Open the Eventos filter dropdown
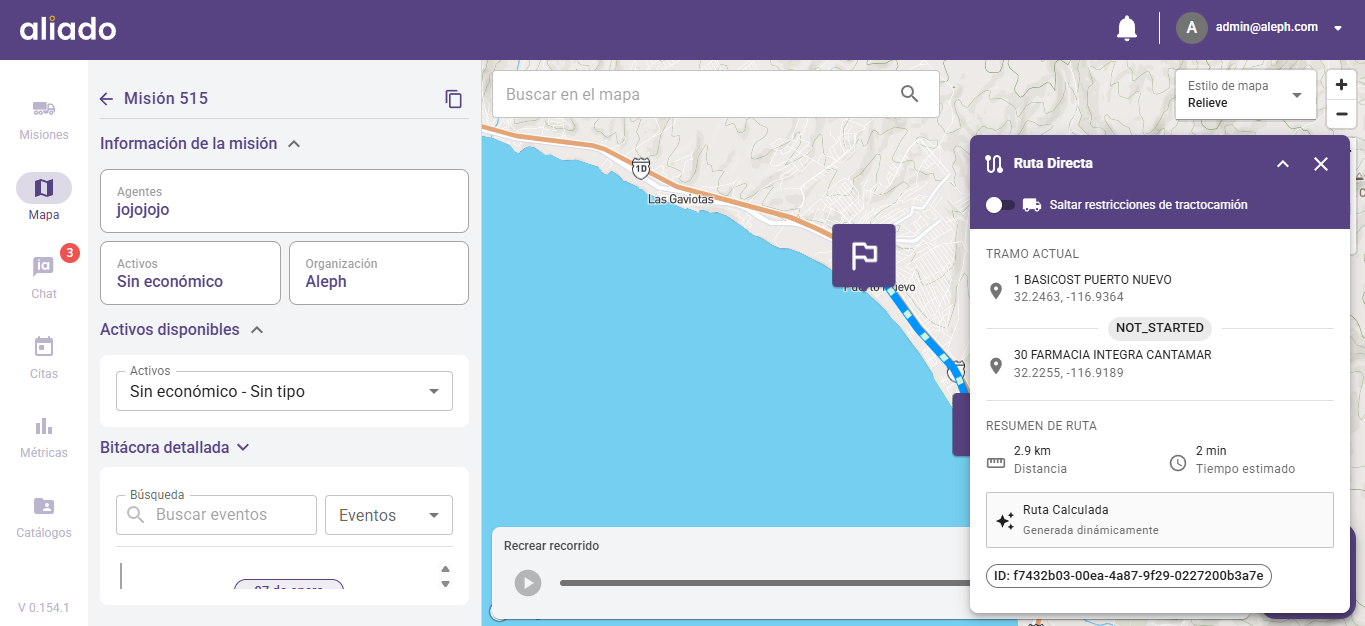The width and height of the screenshot is (1365, 626). coord(389,515)
